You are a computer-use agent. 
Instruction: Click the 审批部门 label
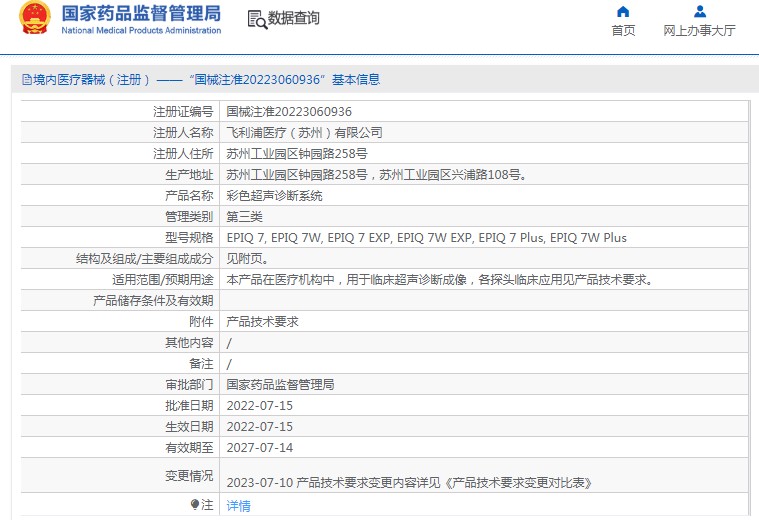(x=189, y=384)
